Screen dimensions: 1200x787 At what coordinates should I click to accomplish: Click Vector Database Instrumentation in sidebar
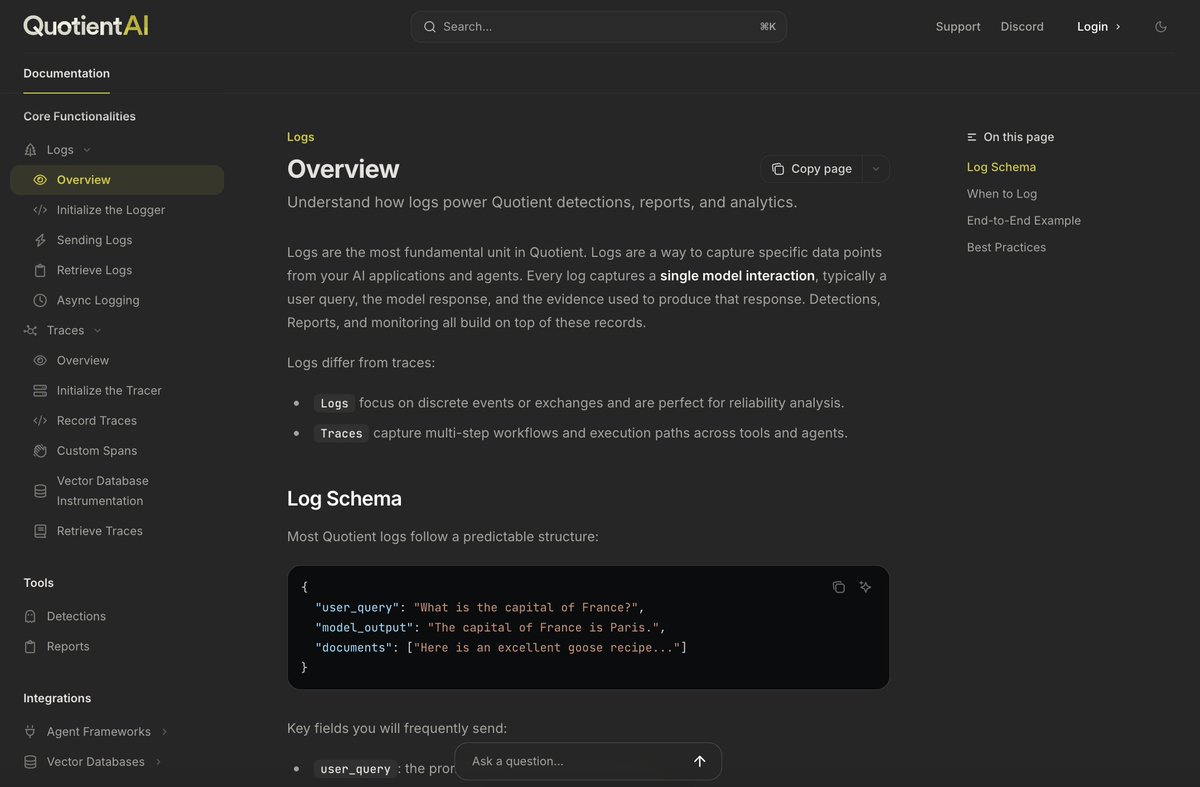[x=103, y=491]
